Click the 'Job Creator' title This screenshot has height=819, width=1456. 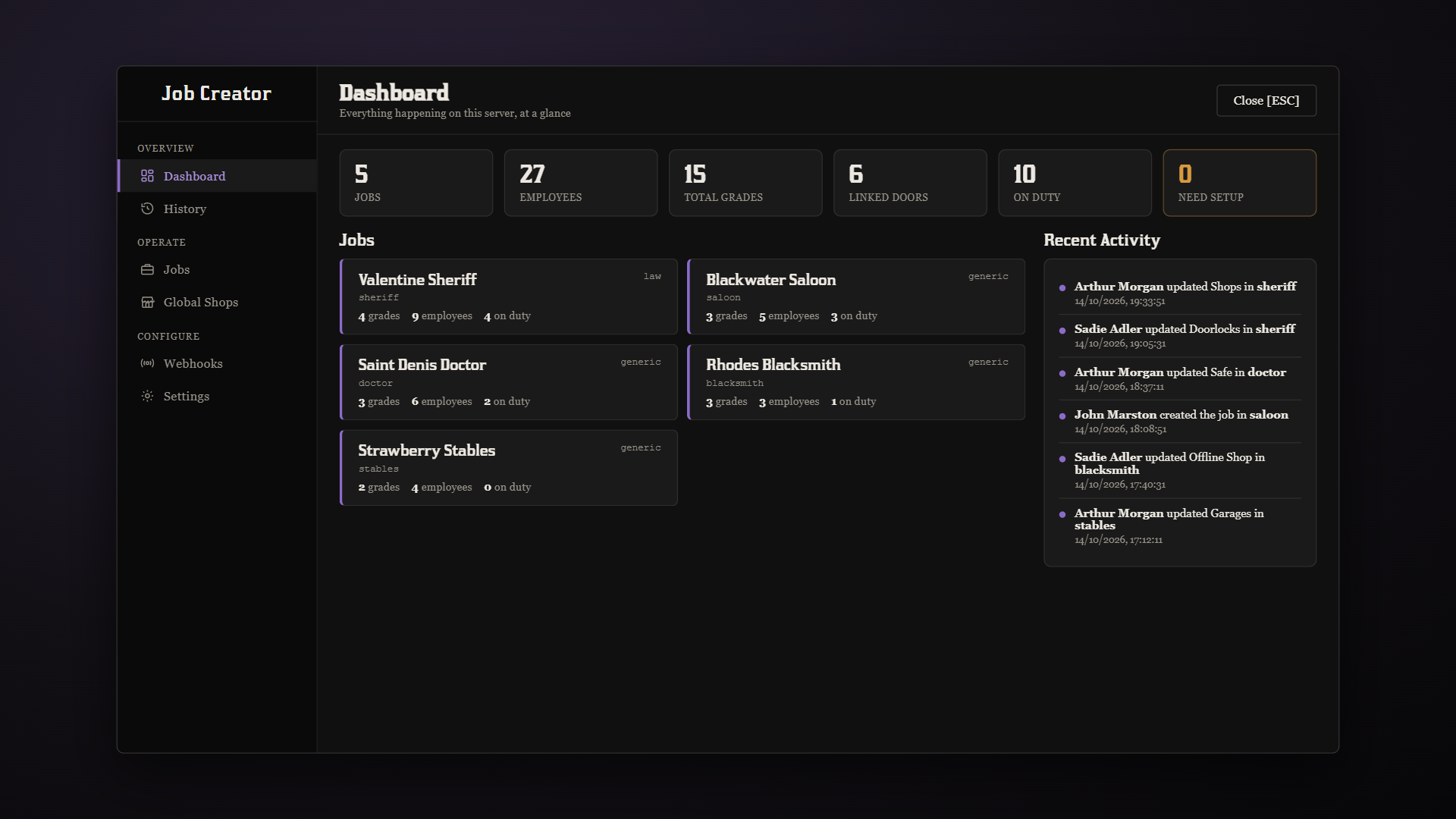[x=216, y=93]
